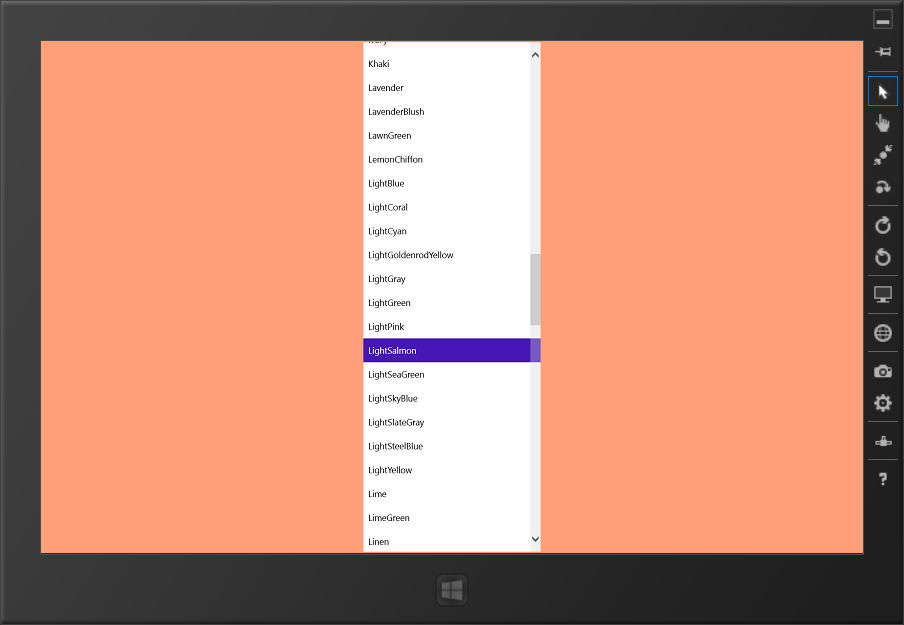
Task: Pick LightSteelBlue from the list
Action: (446, 446)
